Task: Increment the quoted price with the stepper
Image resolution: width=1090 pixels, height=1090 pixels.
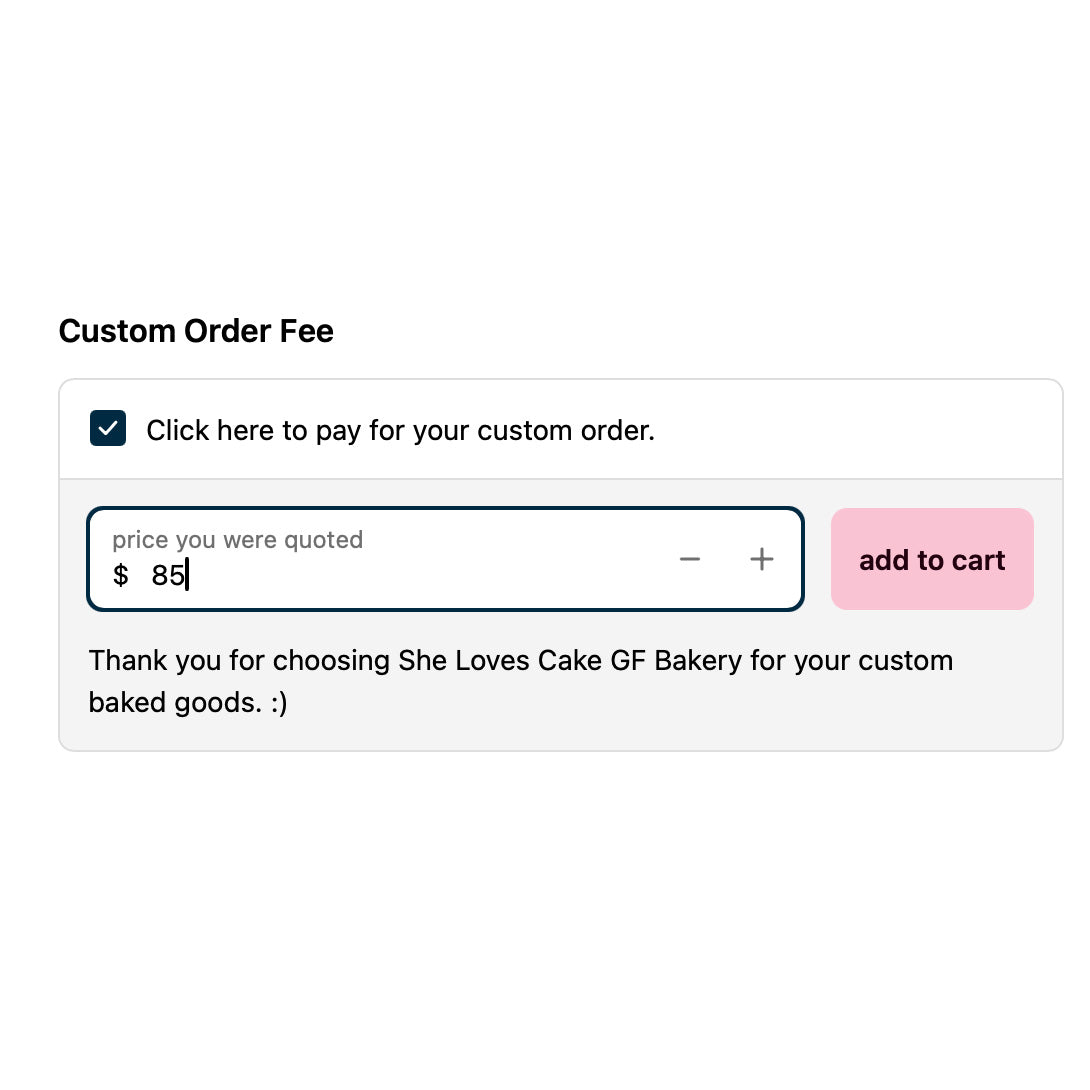Action: (x=762, y=559)
